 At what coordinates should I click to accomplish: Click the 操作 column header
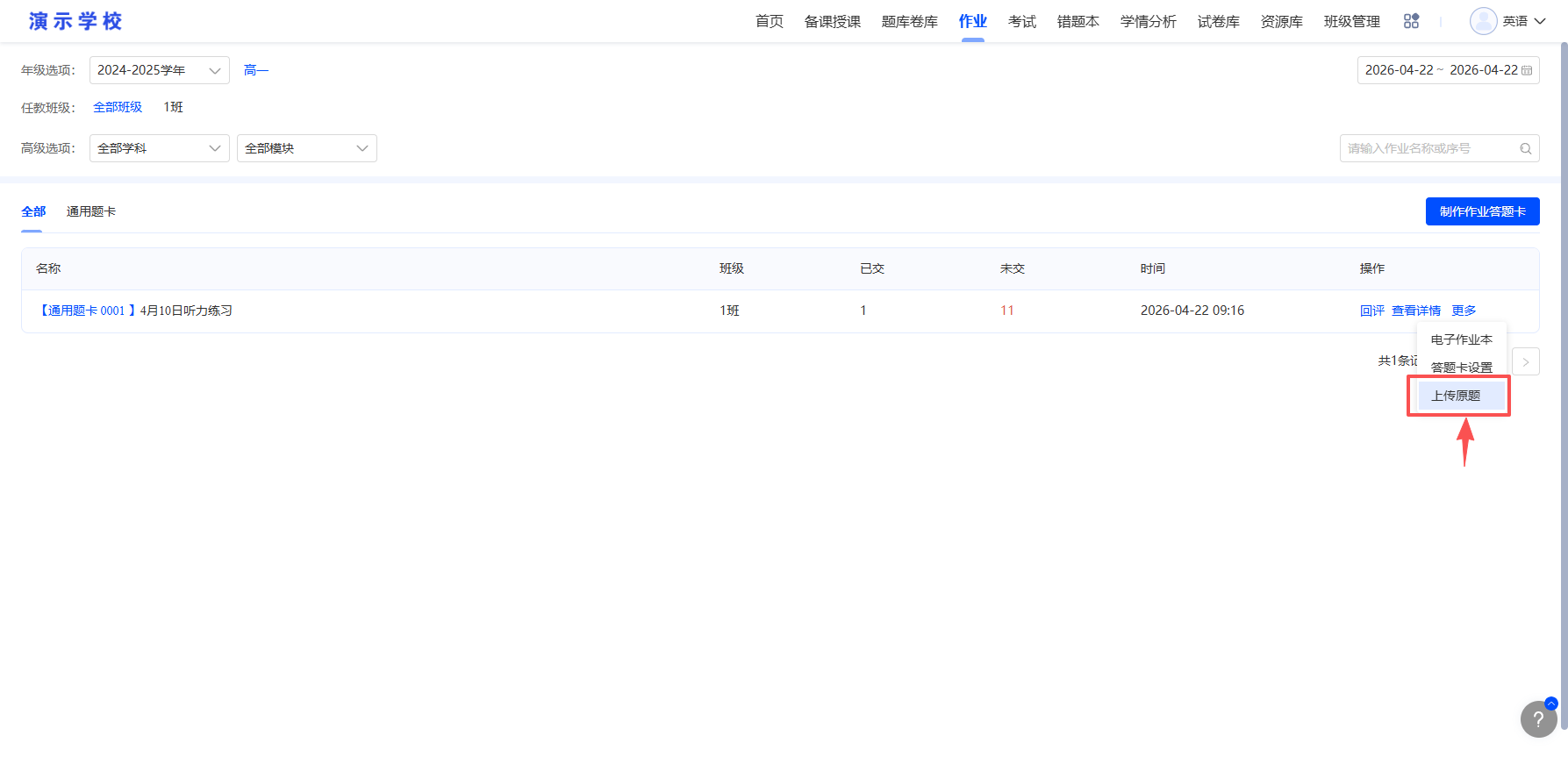pyautogui.click(x=1372, y=268)
